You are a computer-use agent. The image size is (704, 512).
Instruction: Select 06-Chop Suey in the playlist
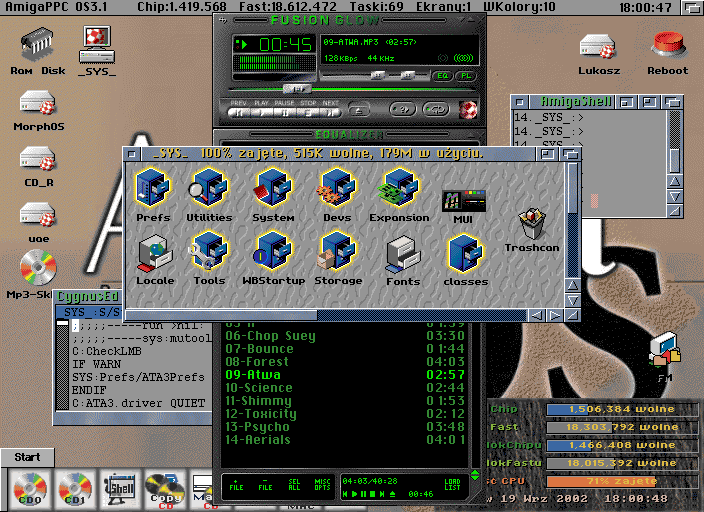coord(345,336)
